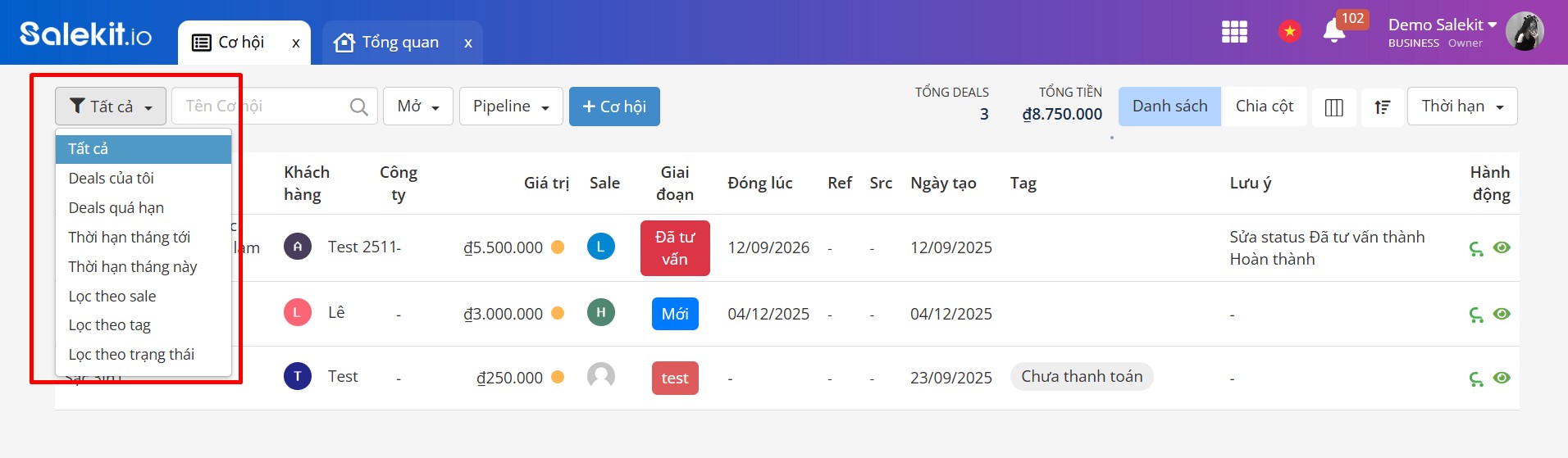Screen dimensions: 1568x458
Task: Click eye icon on the ₫250.000 deal row
Action: click(1502, 378)
